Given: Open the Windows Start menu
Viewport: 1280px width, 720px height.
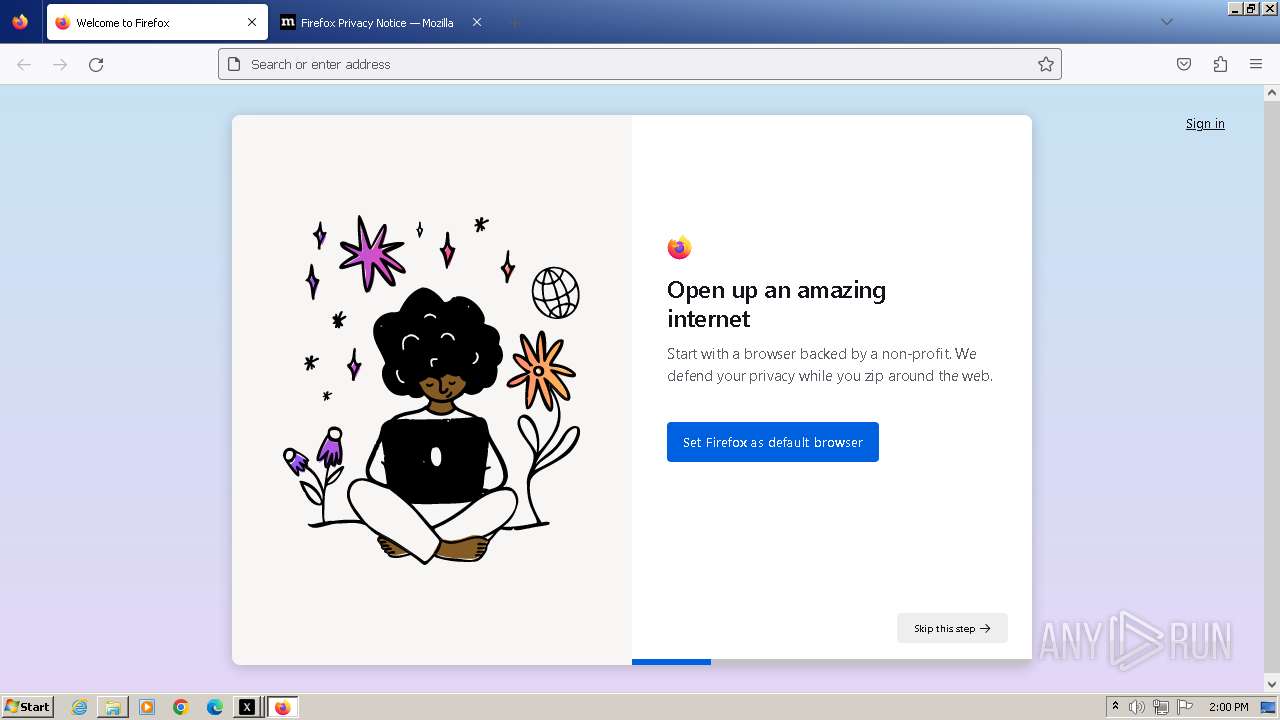Looking at the screenshot, I should click(x=28, y=707).
